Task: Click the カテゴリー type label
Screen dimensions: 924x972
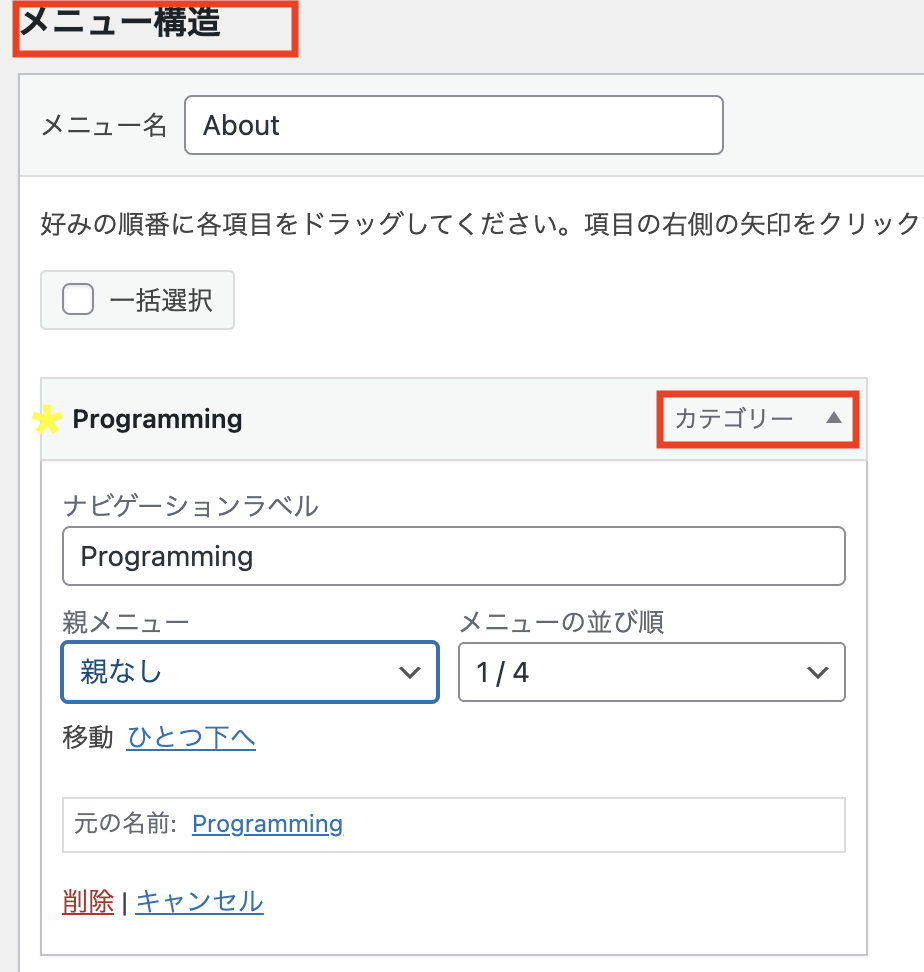Action: tap(733, 419)
